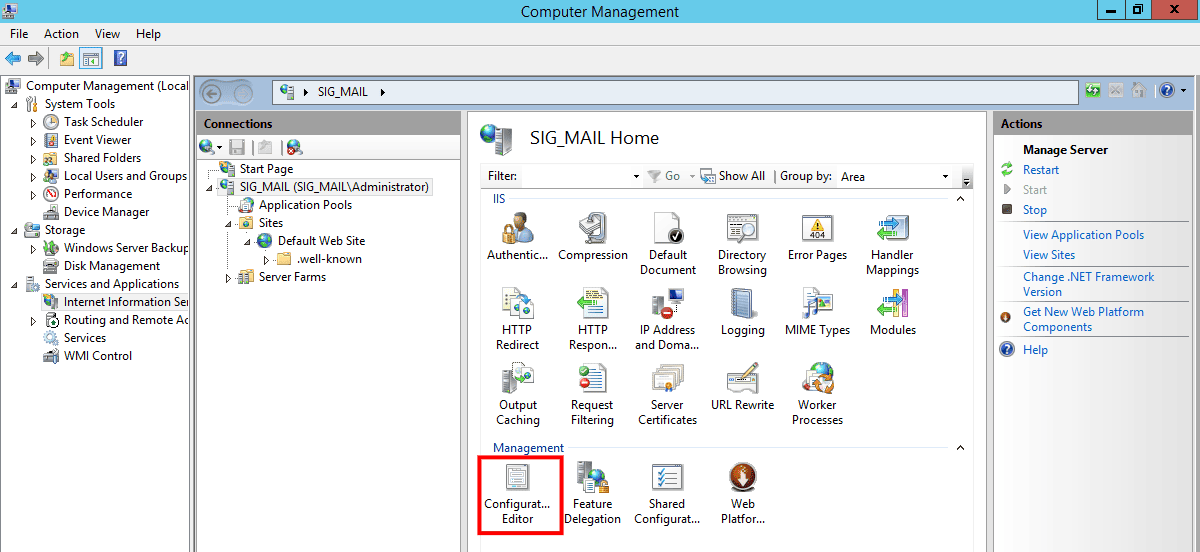
Task: Click the Save icon in Connections toolbar
Action: click(x=237, y=147)
